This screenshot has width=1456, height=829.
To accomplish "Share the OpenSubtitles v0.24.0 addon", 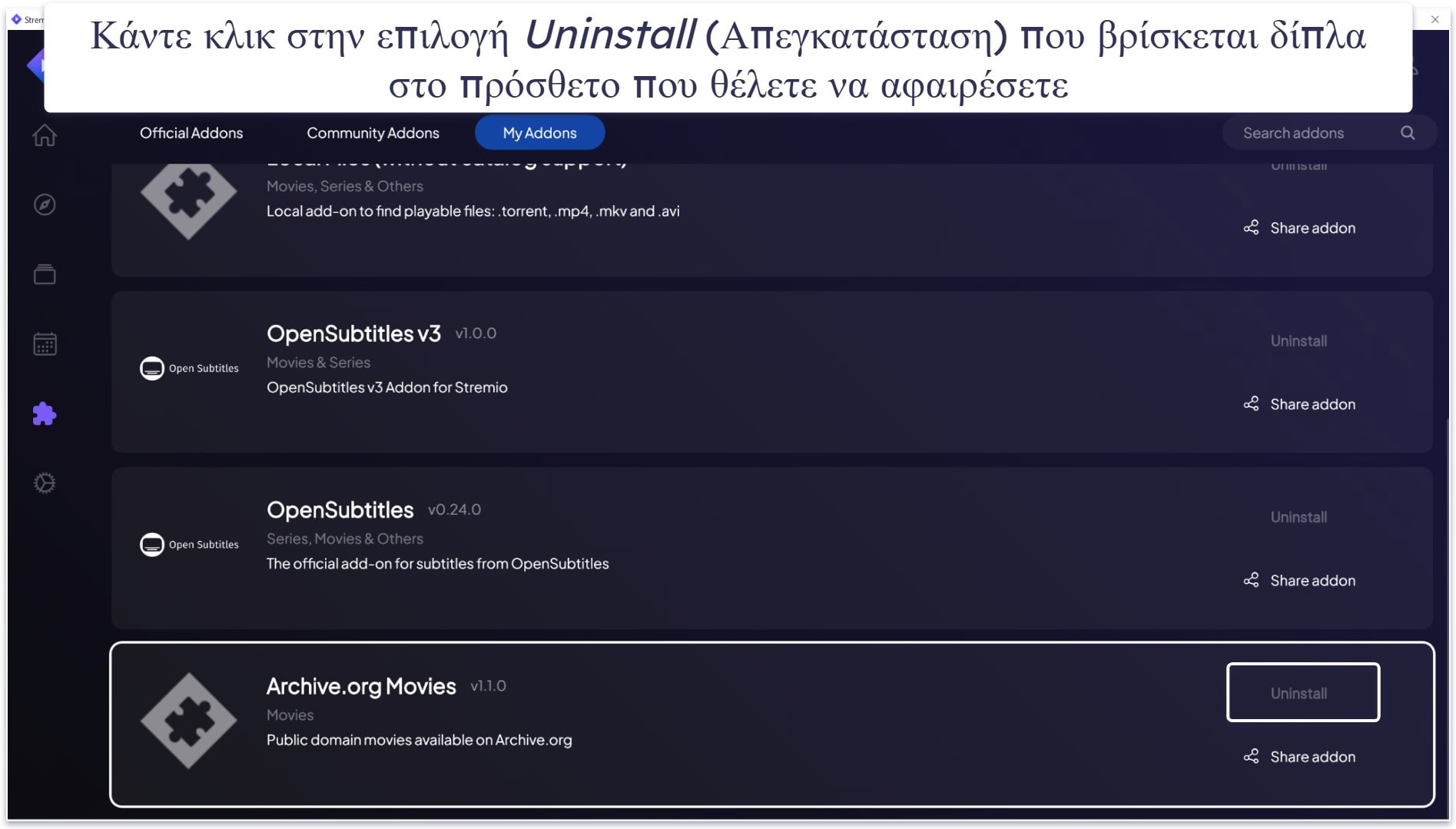I will [1299, 580].
